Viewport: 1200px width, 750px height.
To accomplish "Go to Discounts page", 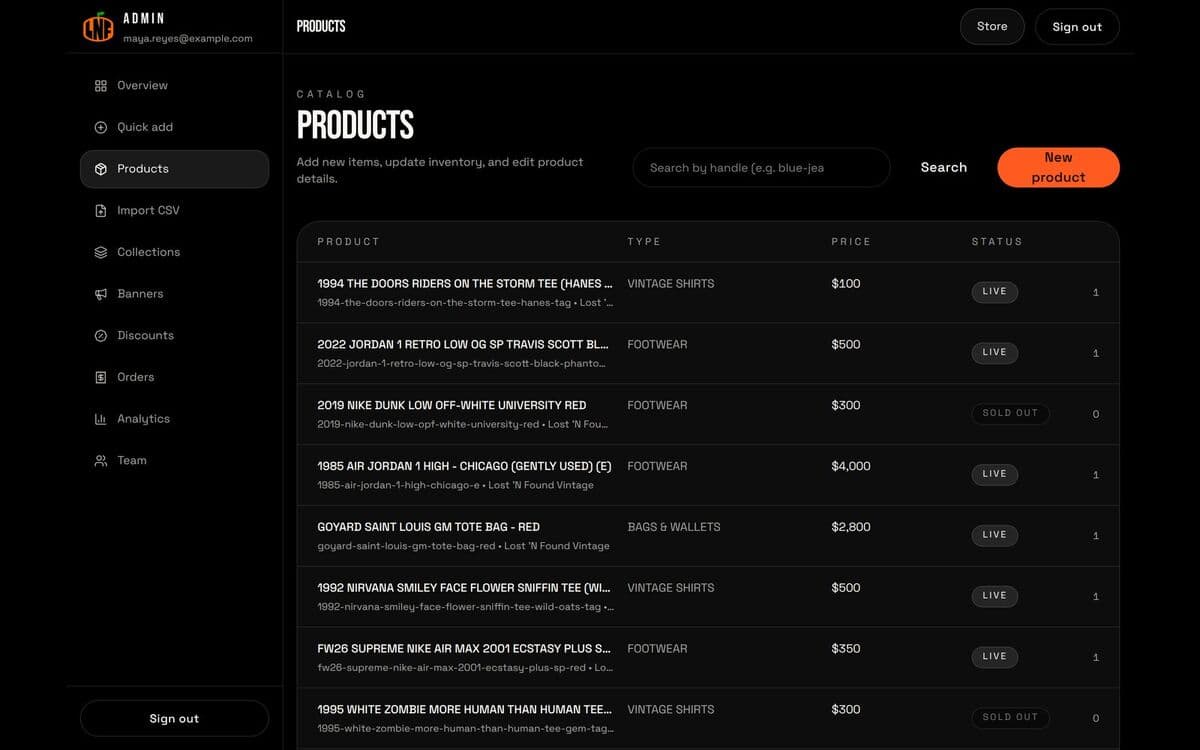I will pyautogui.click(x=174, y=336).
